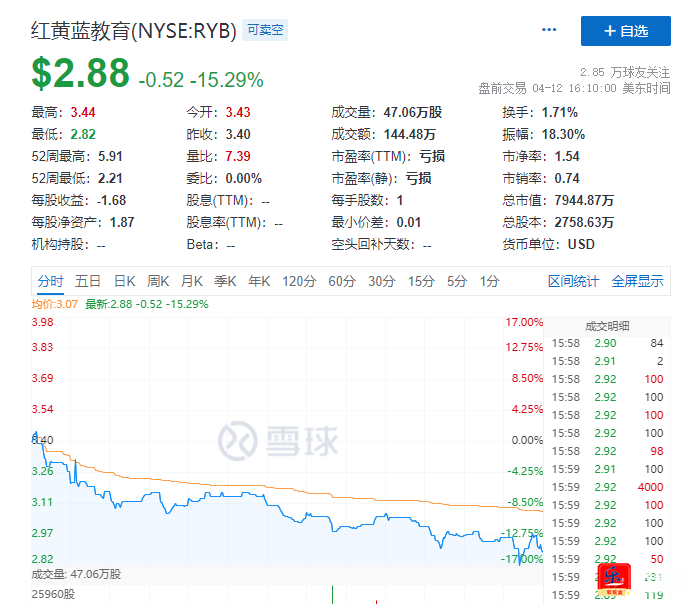This screenshot has width=698, height=604.
Task: Add stock to watchlist with 自选 button
Action: tap(626, 31)
